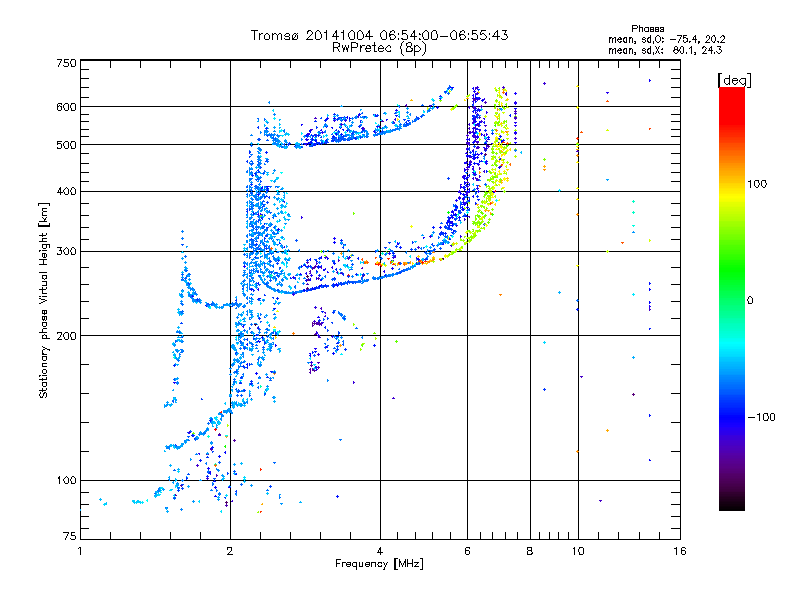Click the y-axis tick label "300"

[66, 251]
